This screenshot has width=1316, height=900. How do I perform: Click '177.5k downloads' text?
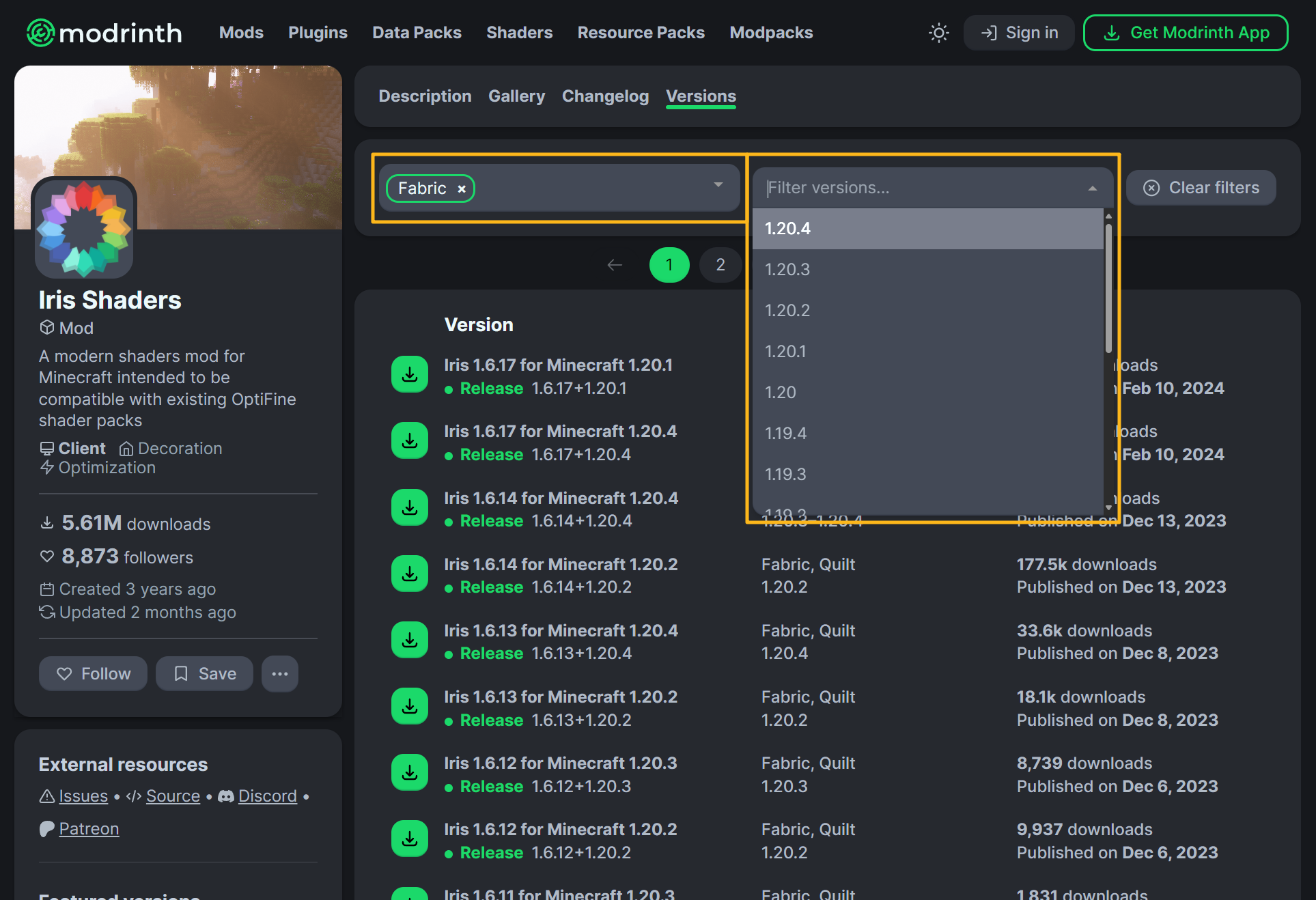(1087, 565)
